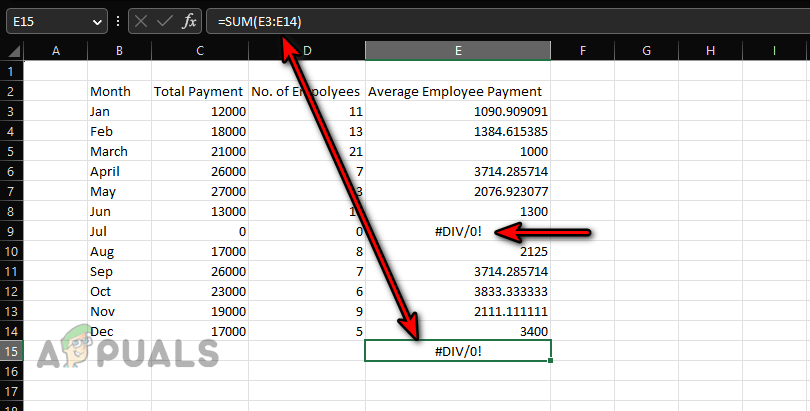
Task: Select row 1 header
Action: click(11, 71)
